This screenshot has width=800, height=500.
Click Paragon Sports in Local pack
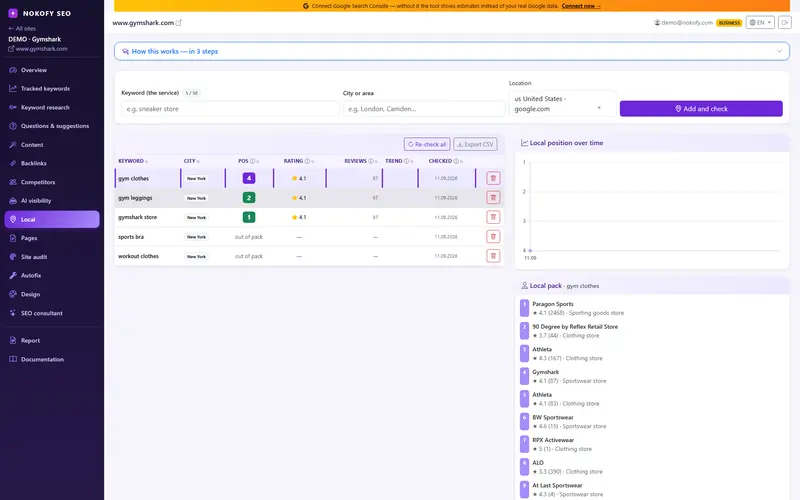click(553, 304)
